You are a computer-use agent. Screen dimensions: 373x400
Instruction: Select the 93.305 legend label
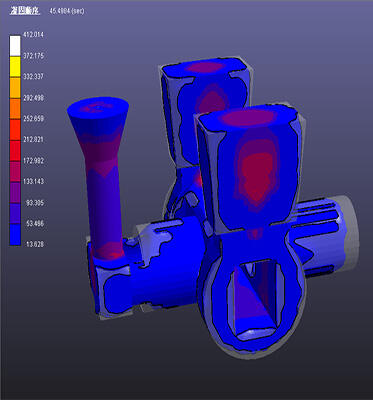click(35, 202)
